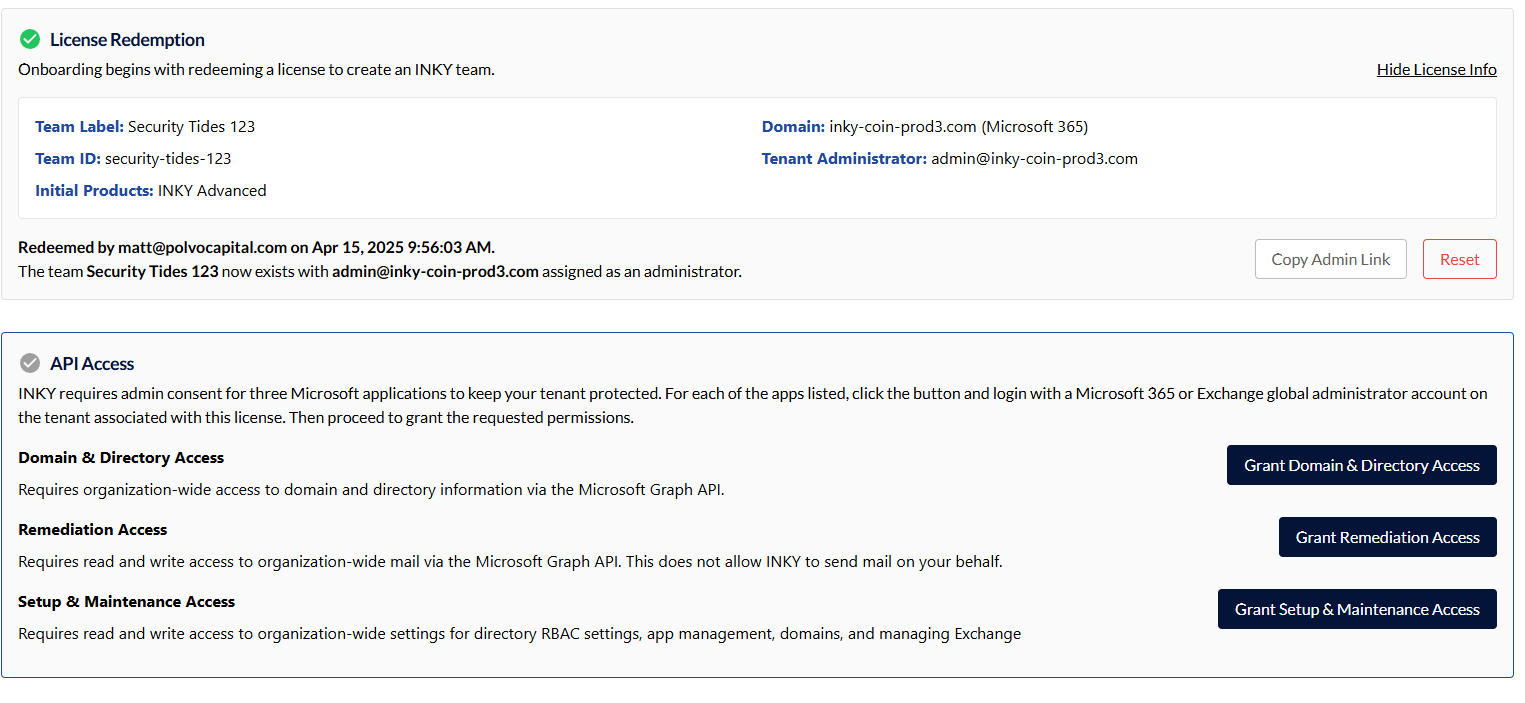The image size is (1525, 703).
Task: Click the redeemed by matt@polvocapital.com line
Action: [x=256, y=248]
